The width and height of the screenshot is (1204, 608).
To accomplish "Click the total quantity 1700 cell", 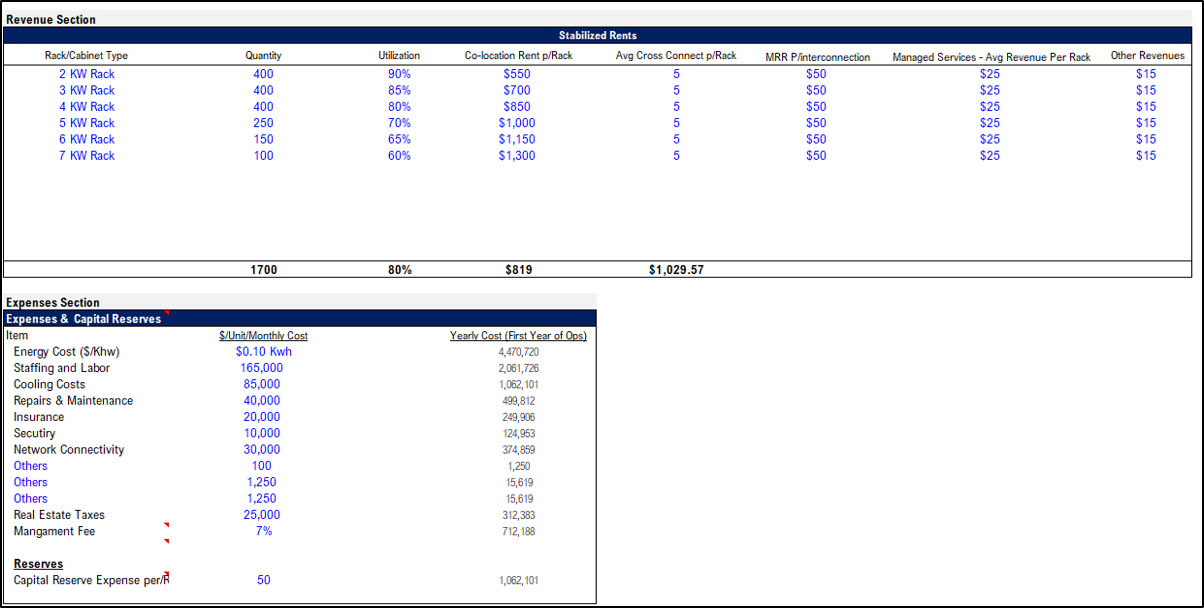I will pyautogui.click(x=264, y=270).
